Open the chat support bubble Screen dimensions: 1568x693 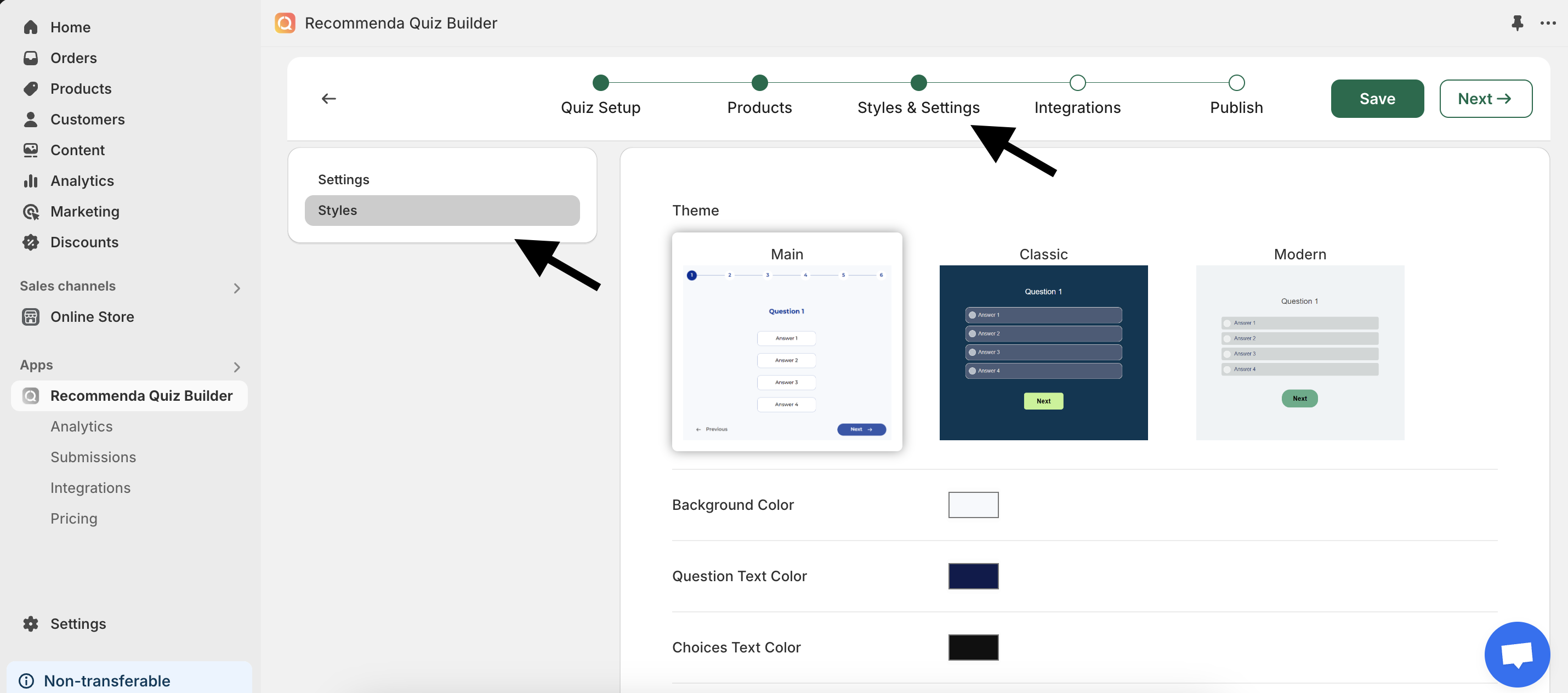click(x=1517, y=654)
